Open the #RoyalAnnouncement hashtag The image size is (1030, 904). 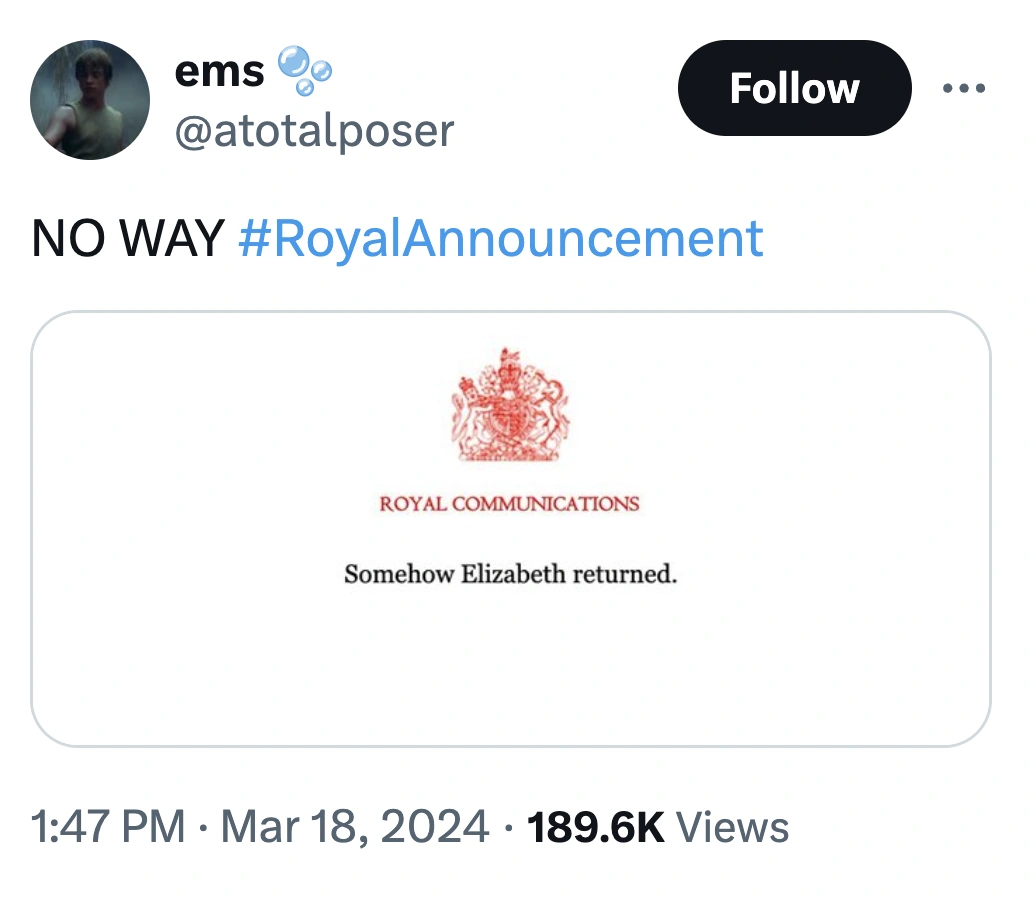click(501, 239)
